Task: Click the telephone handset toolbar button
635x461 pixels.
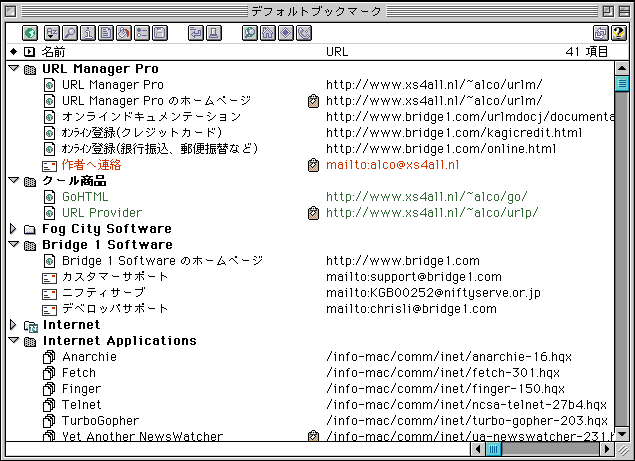Action: tap(304, 33)
